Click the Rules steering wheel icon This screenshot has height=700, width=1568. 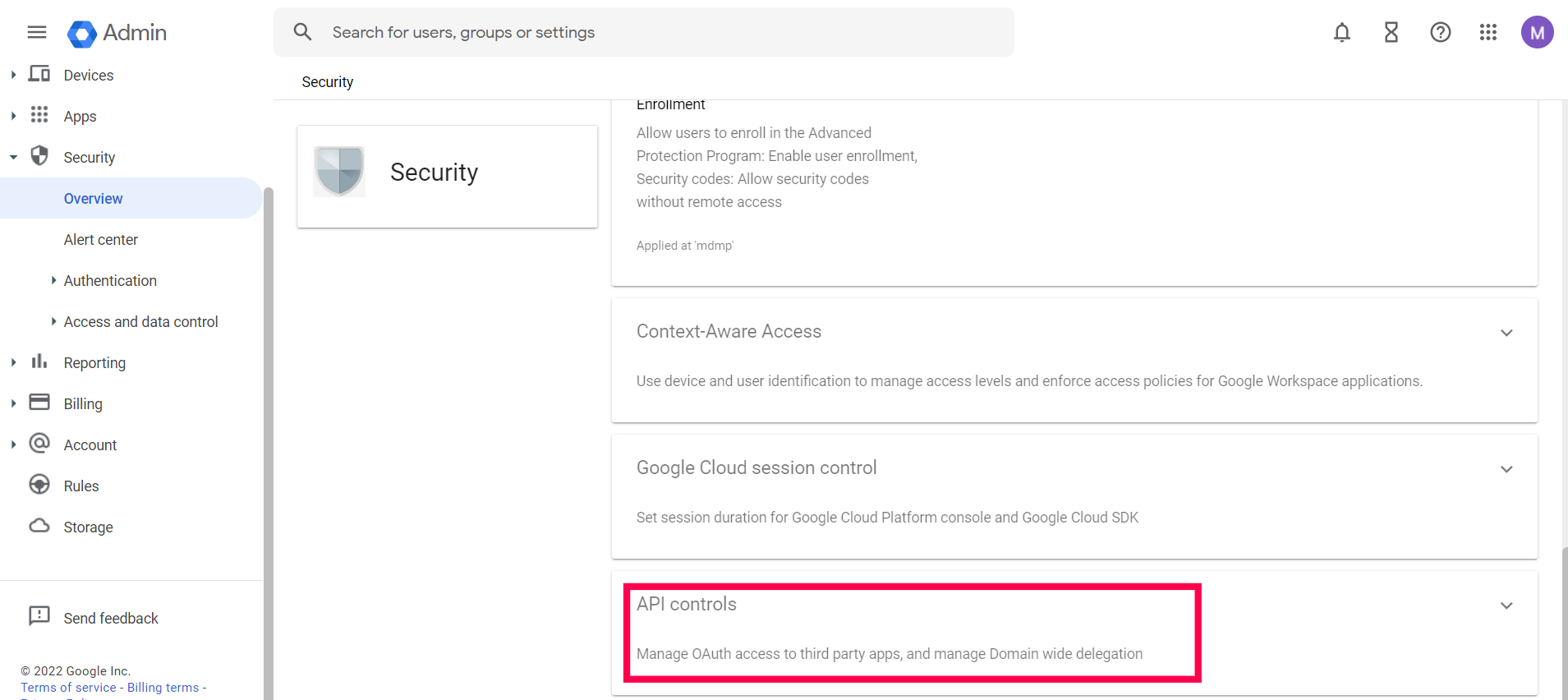(x=39, y=485)
